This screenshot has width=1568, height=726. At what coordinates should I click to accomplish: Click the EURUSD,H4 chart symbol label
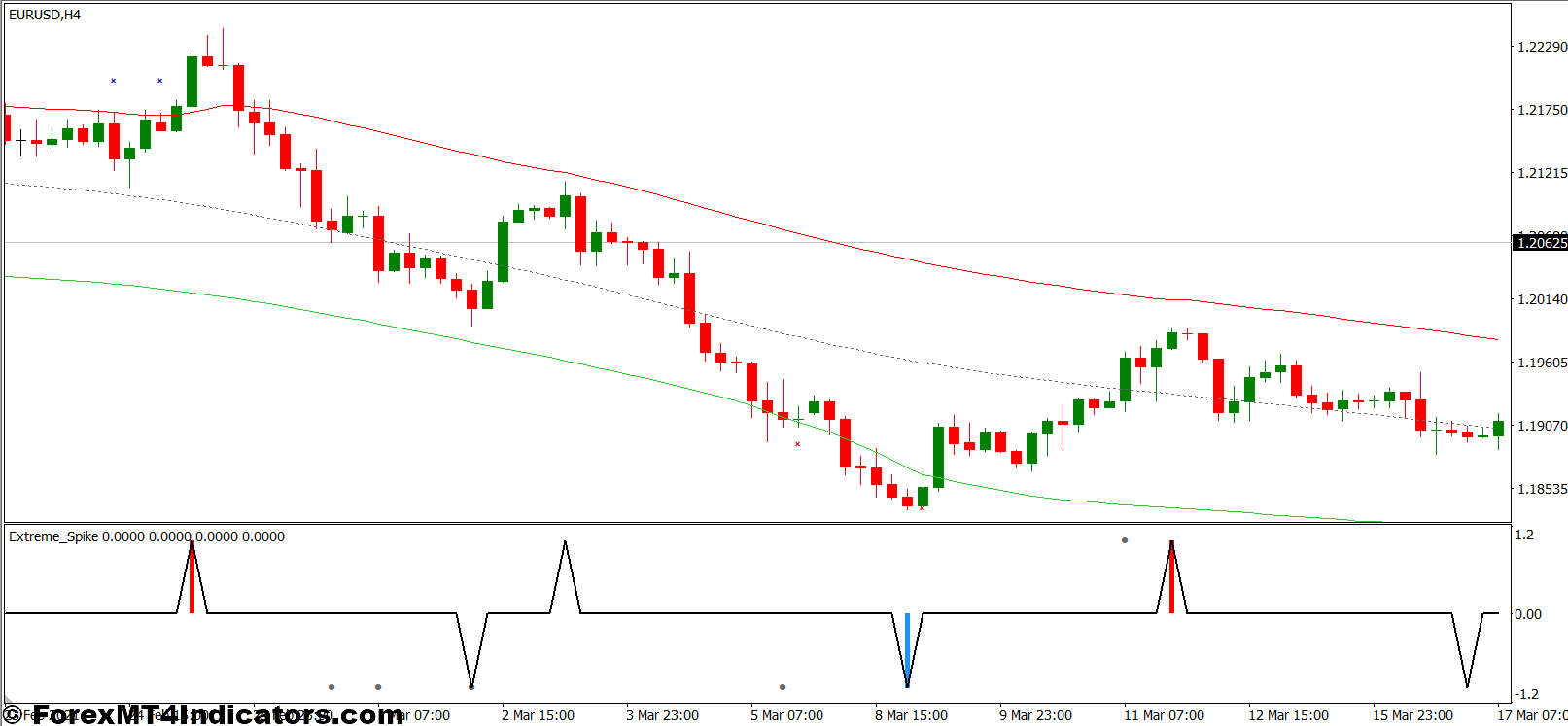tap(45, 15)
